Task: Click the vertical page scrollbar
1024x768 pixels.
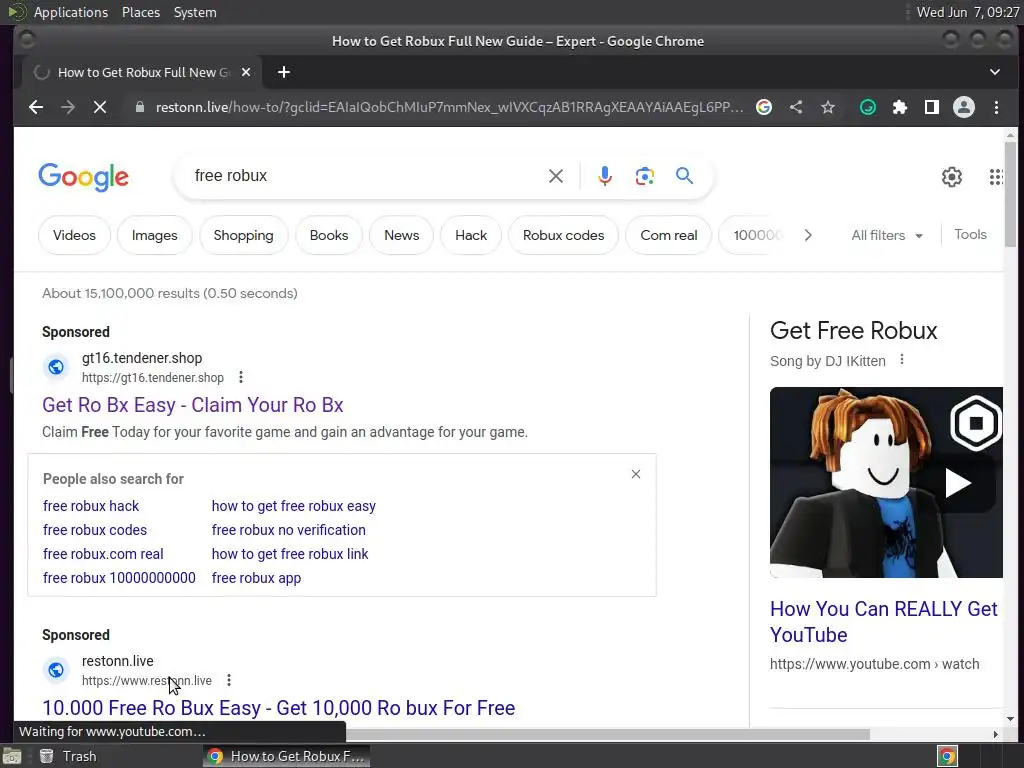Action: [x=1010, y=193]
